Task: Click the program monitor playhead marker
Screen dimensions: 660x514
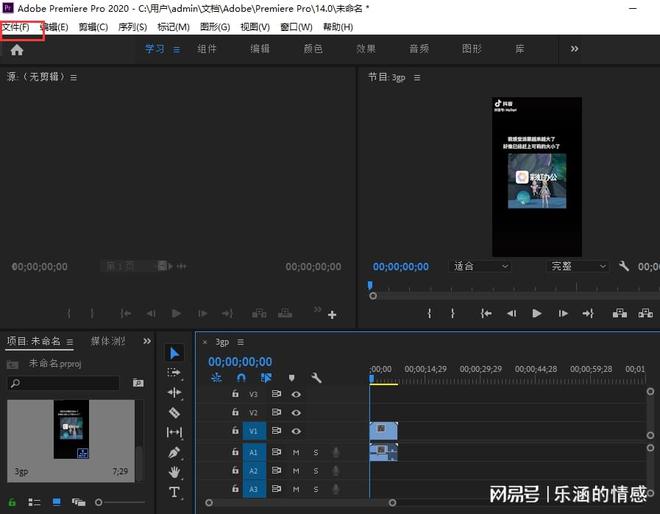Action: click(x=370, y=285)
